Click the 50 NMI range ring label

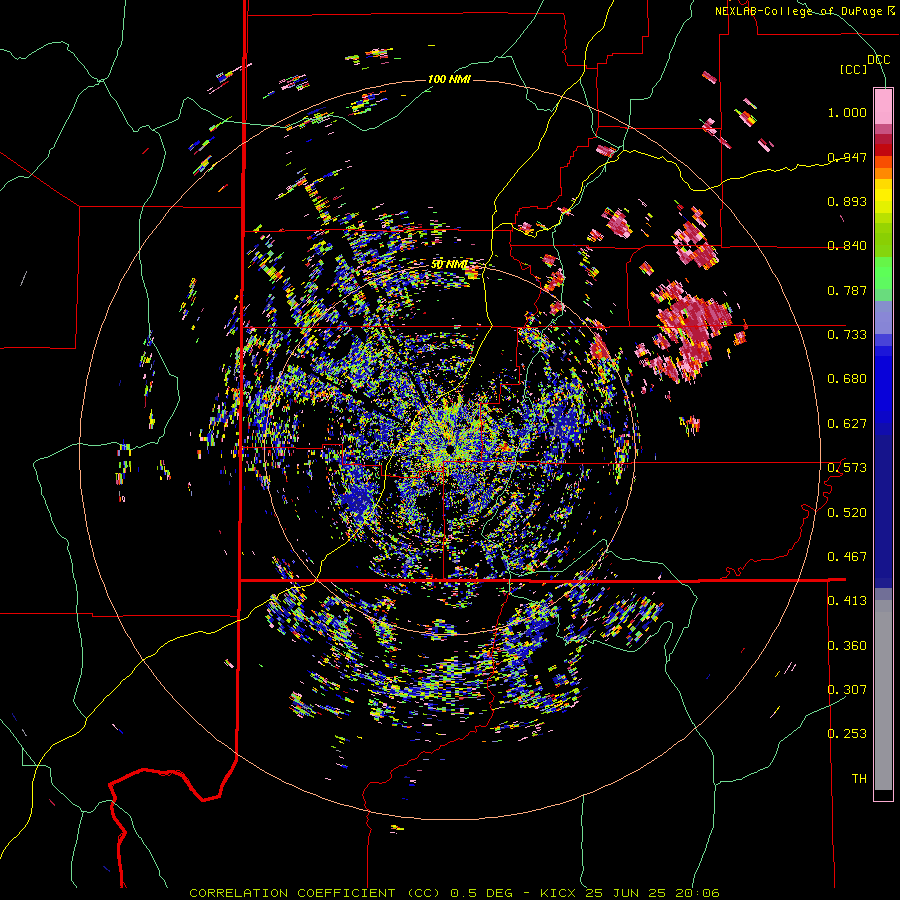[x=449, y=265]
